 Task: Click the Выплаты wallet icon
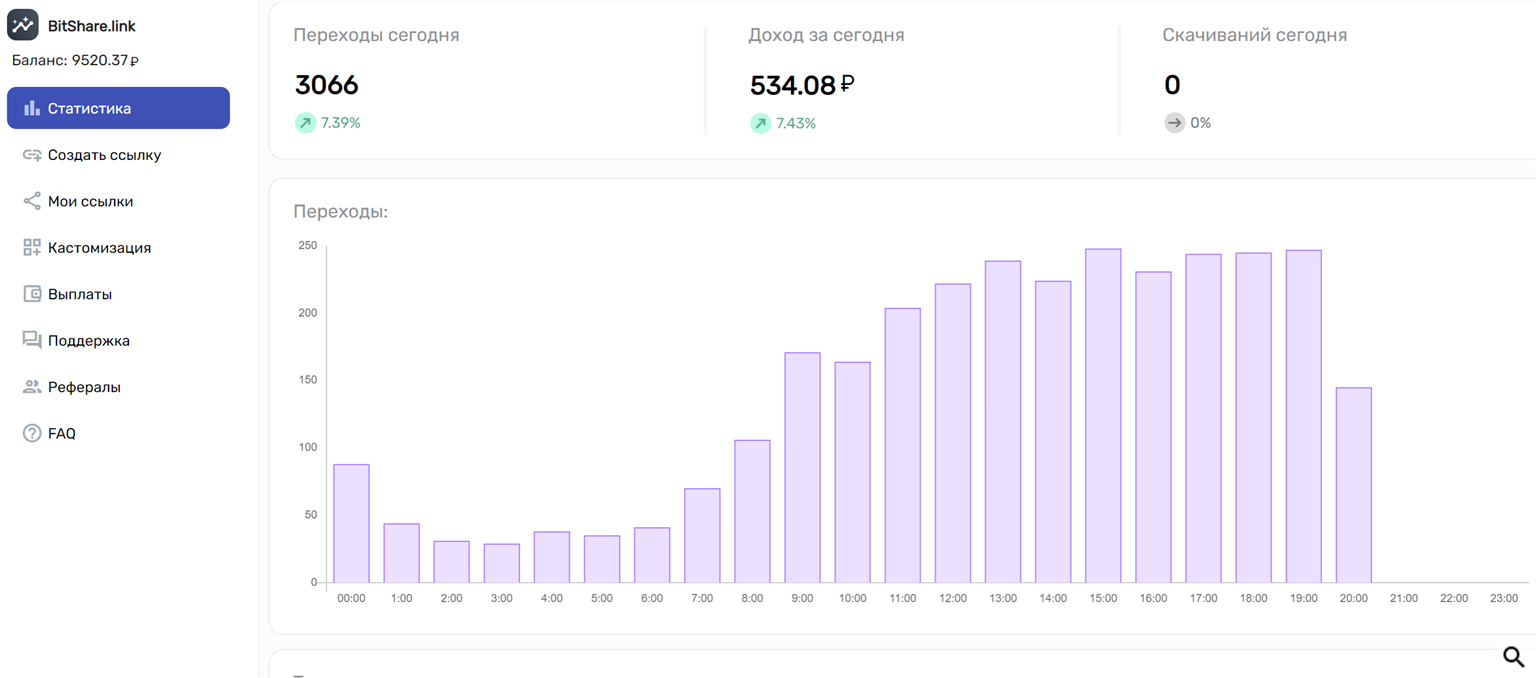click(x=32, y=294)
